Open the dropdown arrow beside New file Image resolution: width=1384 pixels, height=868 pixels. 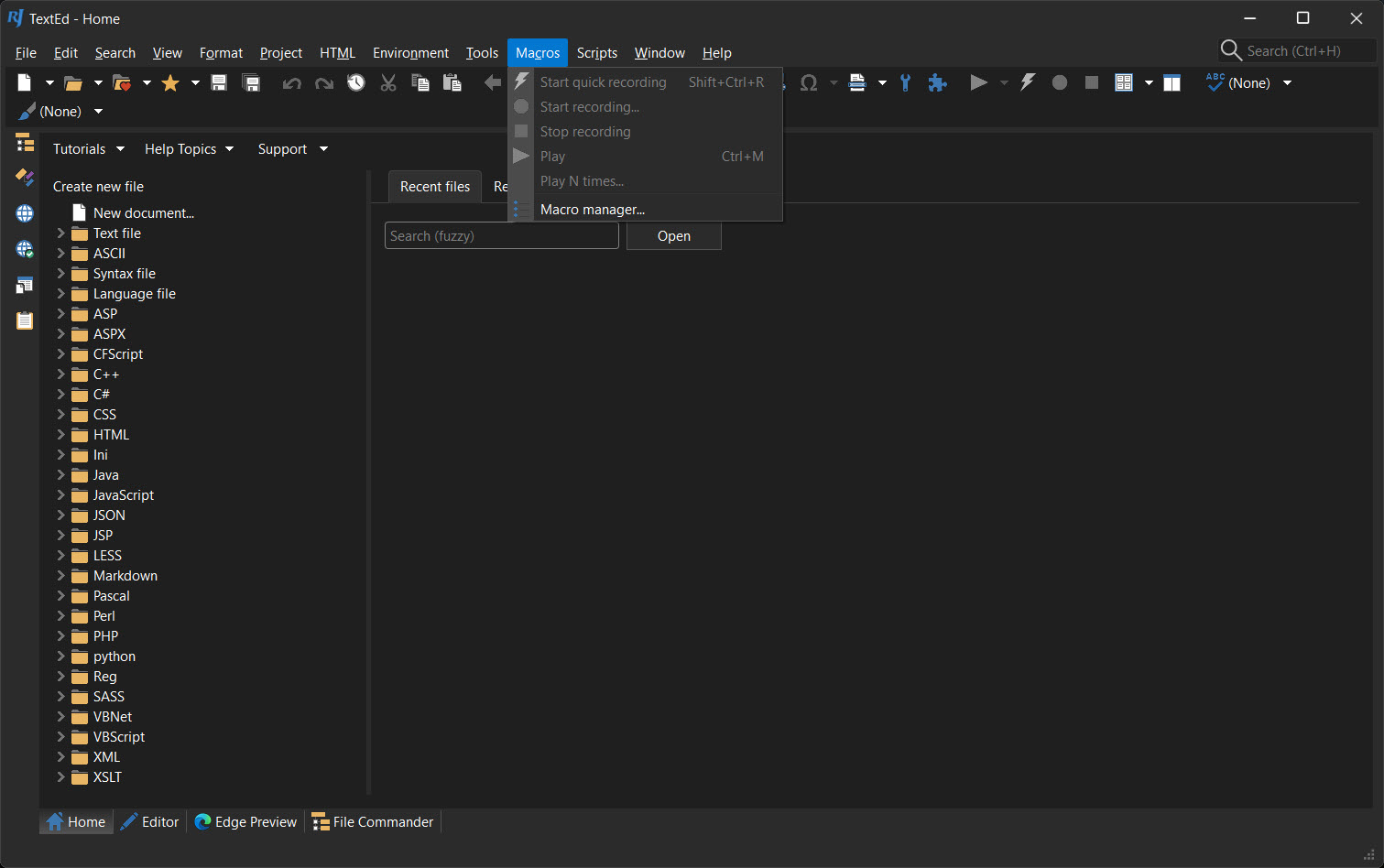click(49, 82)
